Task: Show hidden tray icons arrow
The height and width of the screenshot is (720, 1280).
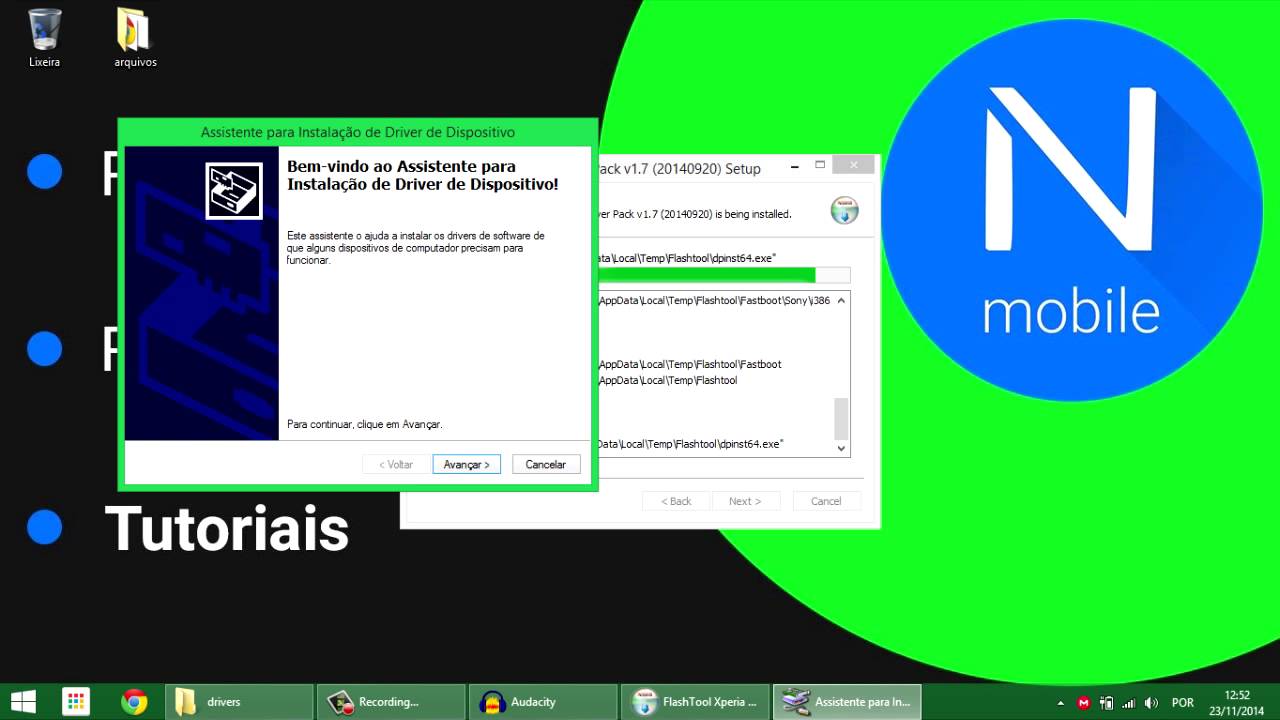Action: pos(1060,703)
